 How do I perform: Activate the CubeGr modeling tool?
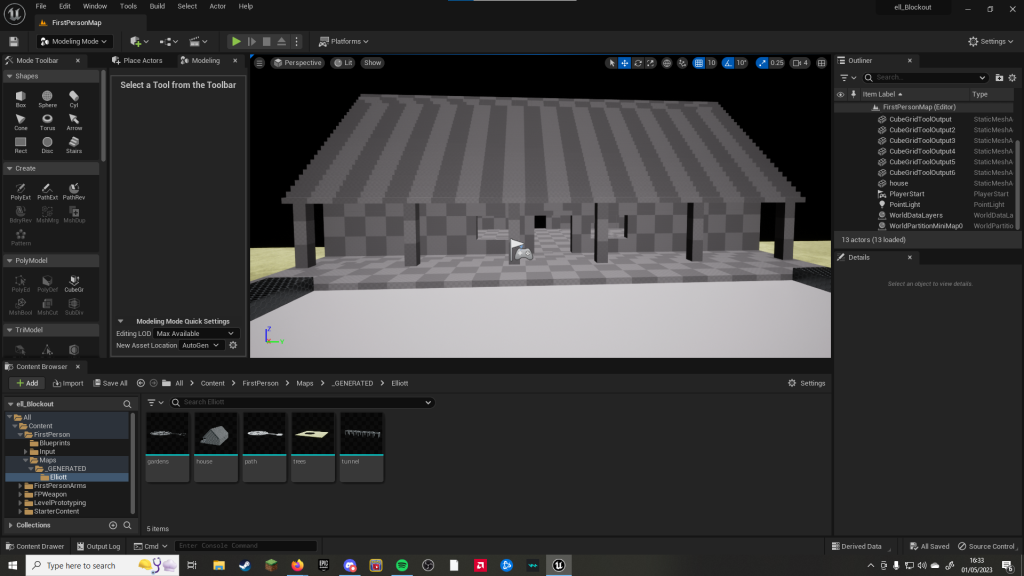74,283
